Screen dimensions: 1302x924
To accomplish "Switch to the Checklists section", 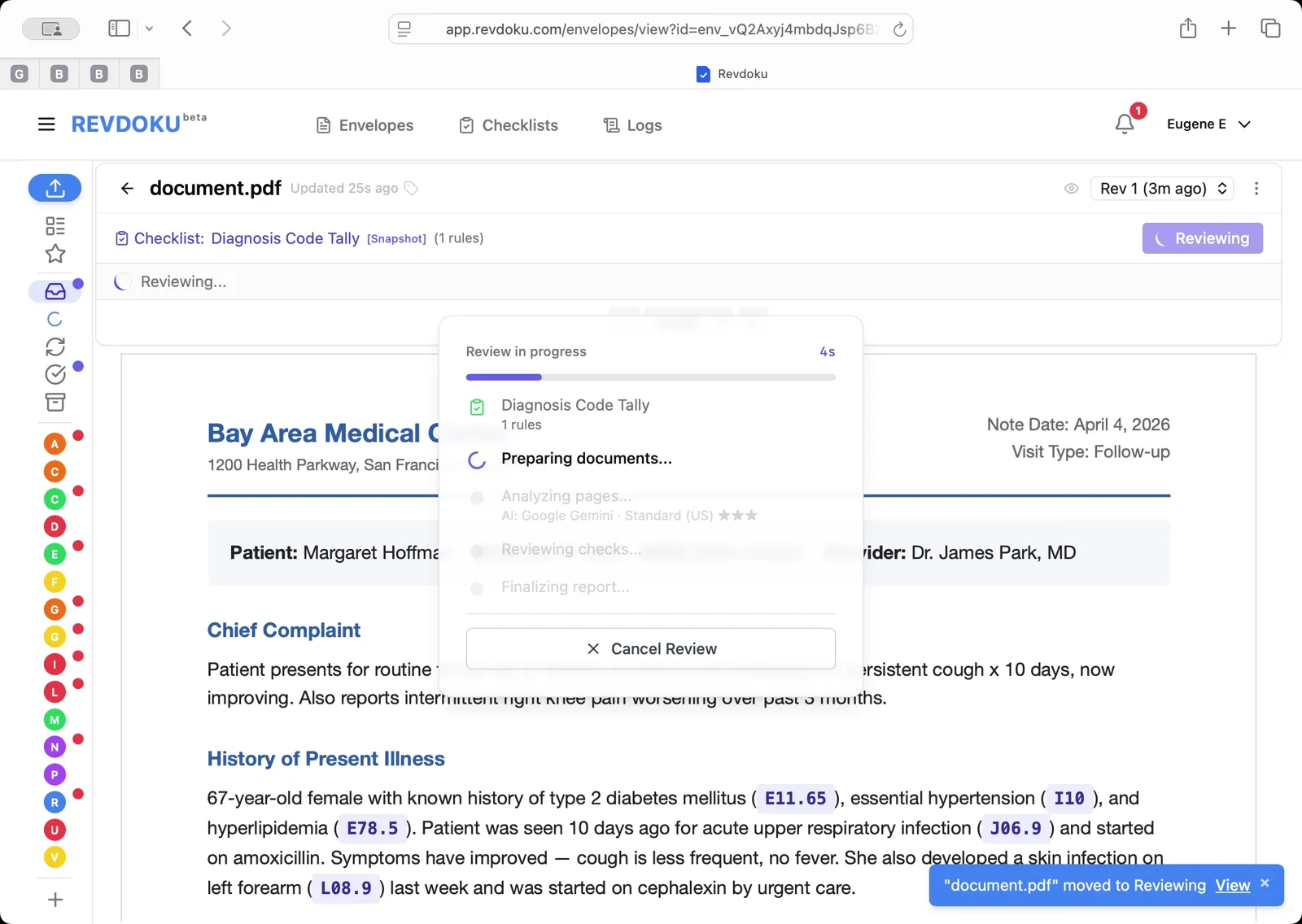I will (x=508, y=124).
